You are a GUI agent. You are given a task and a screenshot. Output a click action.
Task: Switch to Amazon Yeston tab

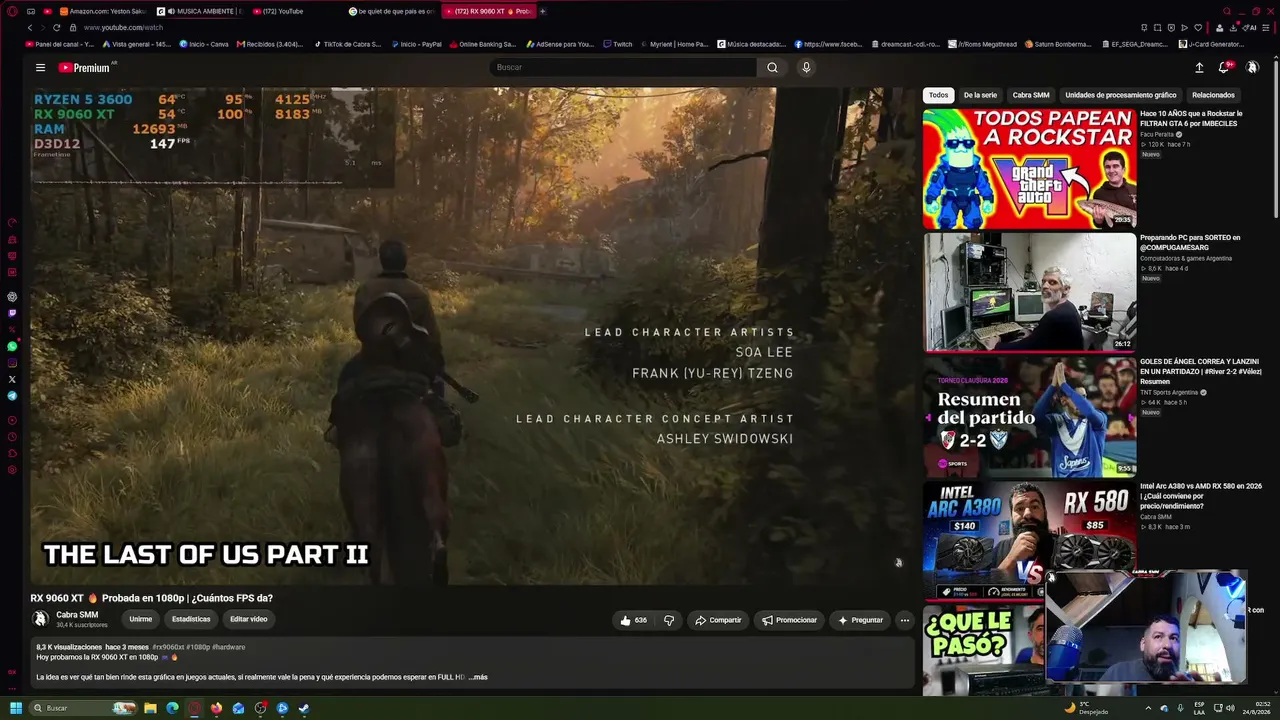click(102, 11)
